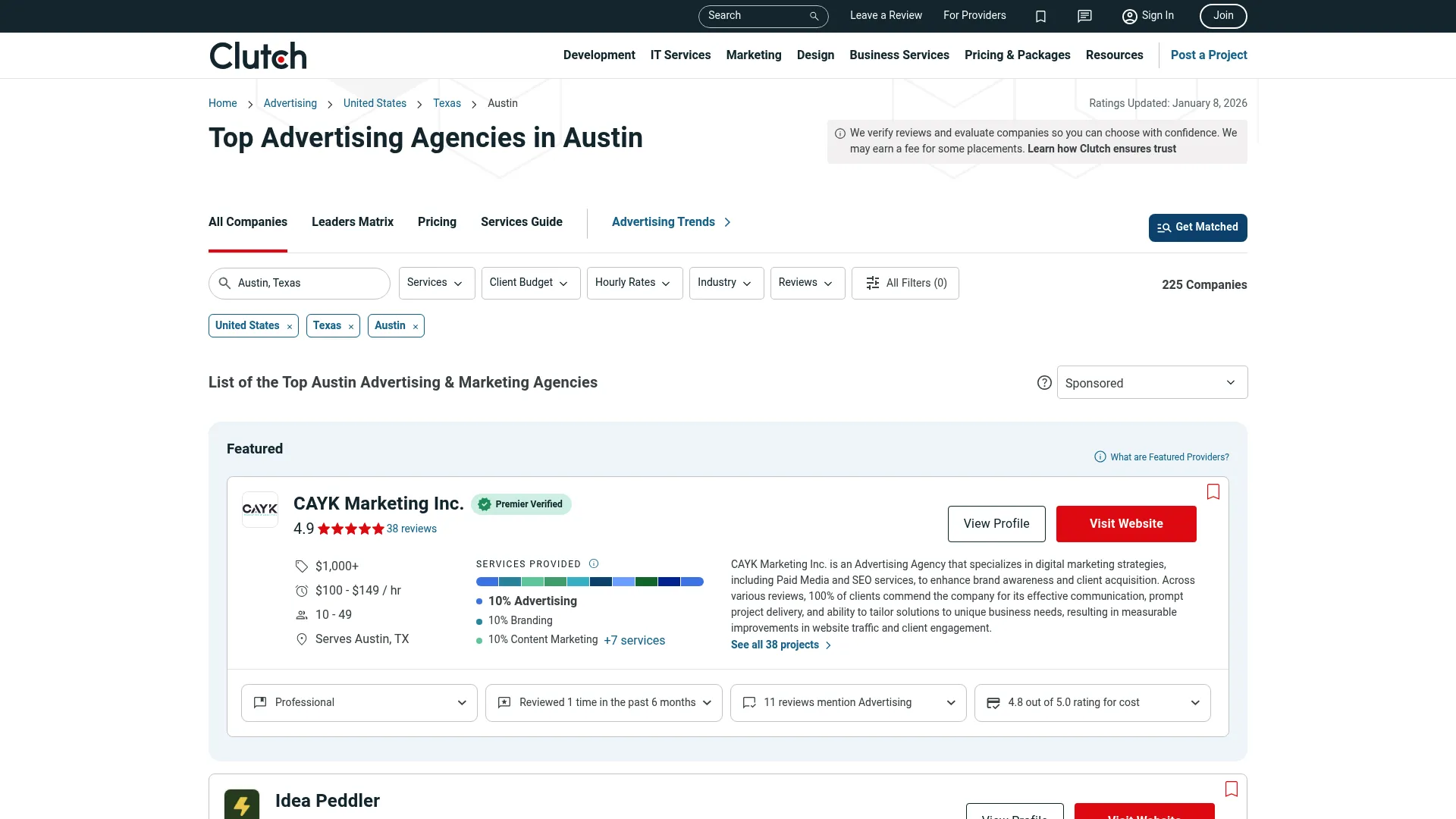Screen dimensions: 1456x819
Task: Open the bookmarks icon in the header
Action: pyautogui.click(x=1040, y=16)
